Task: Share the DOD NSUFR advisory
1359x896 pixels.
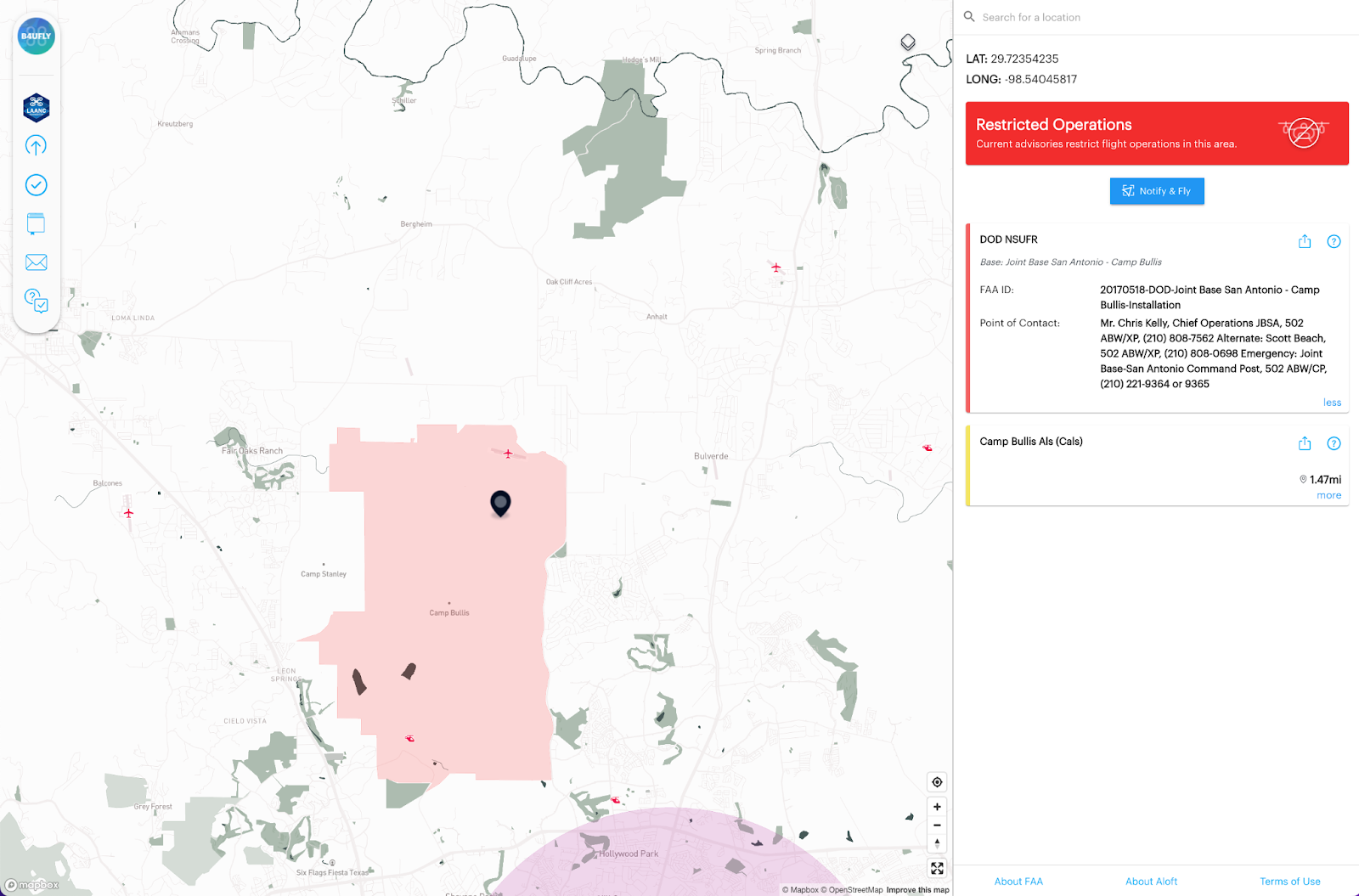Action: click(x=1305, y=241)
